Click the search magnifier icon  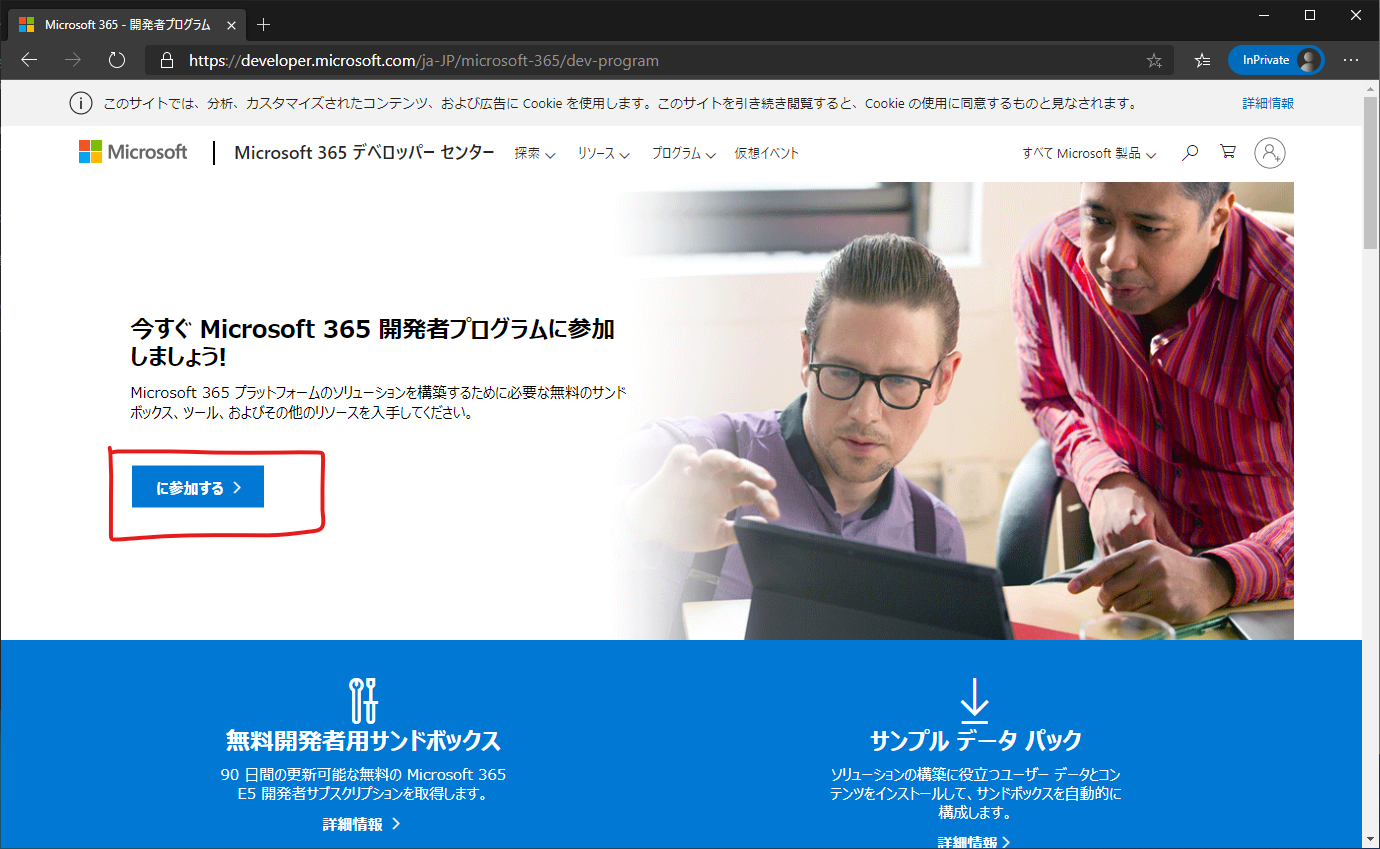coord(1190,153)
